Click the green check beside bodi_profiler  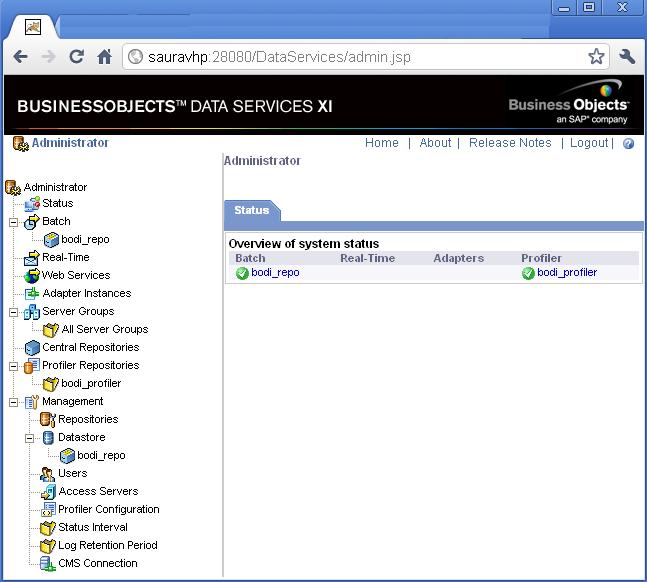point(528,273)
